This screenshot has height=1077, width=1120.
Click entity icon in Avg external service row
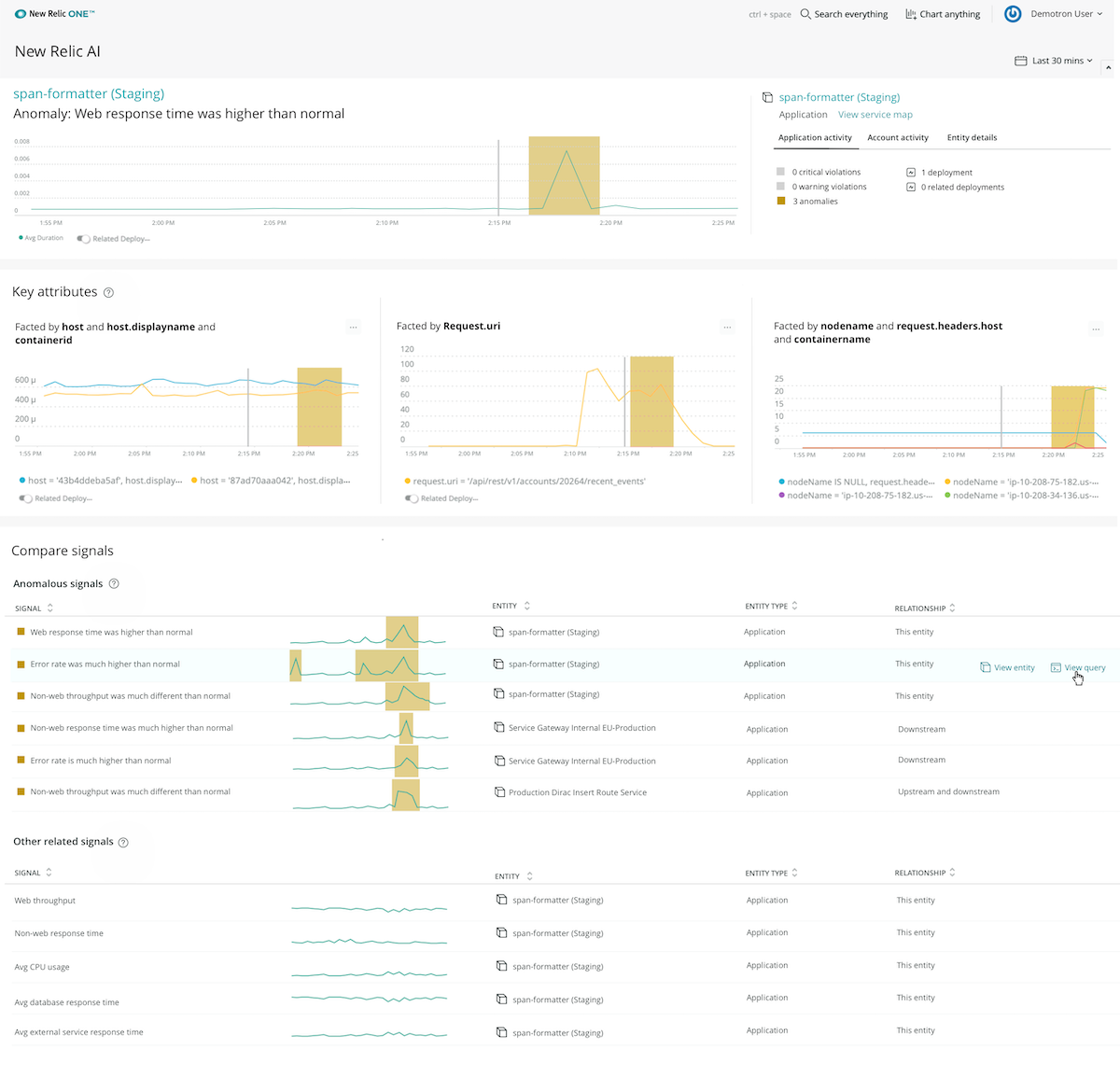coord(502,1032)
